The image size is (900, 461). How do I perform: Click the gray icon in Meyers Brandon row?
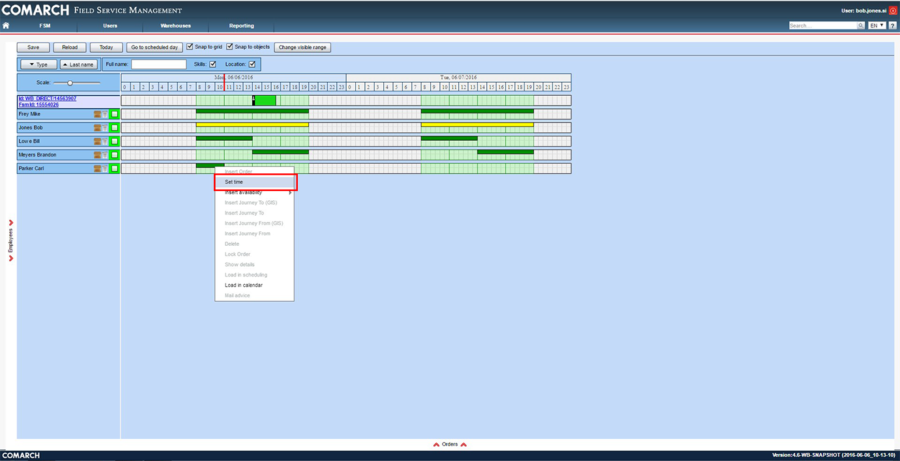(105, 155)
